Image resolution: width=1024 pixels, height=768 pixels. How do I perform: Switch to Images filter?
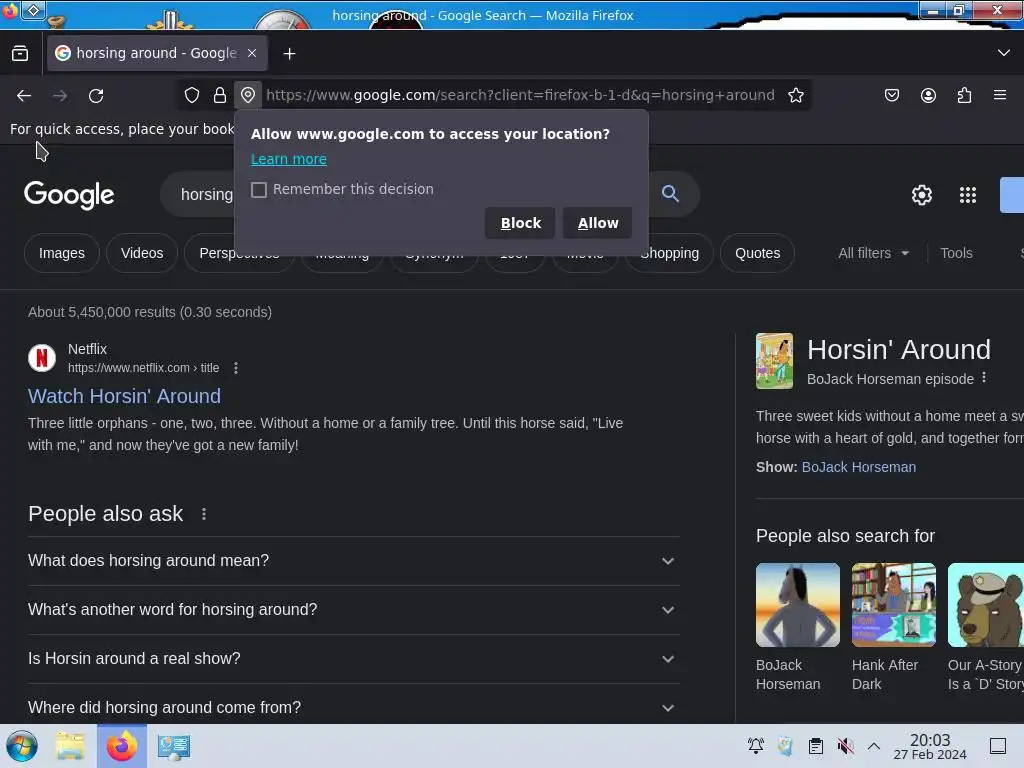(61, 253)
